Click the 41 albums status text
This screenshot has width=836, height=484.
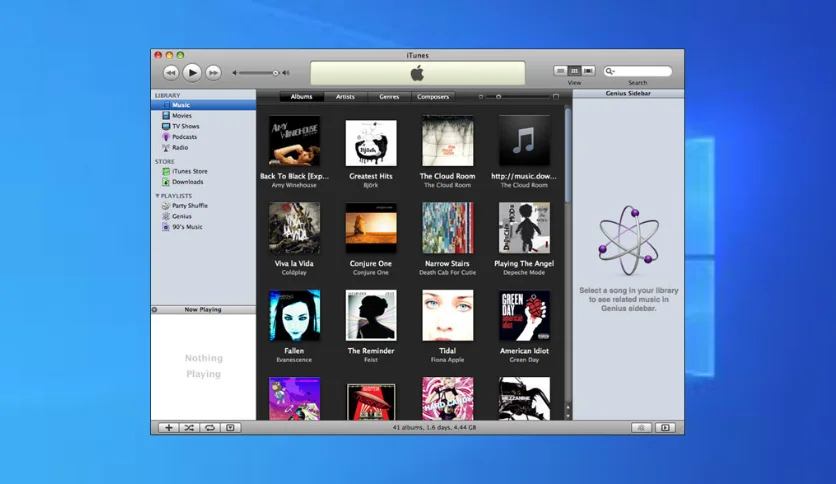(x=435, y=427)
